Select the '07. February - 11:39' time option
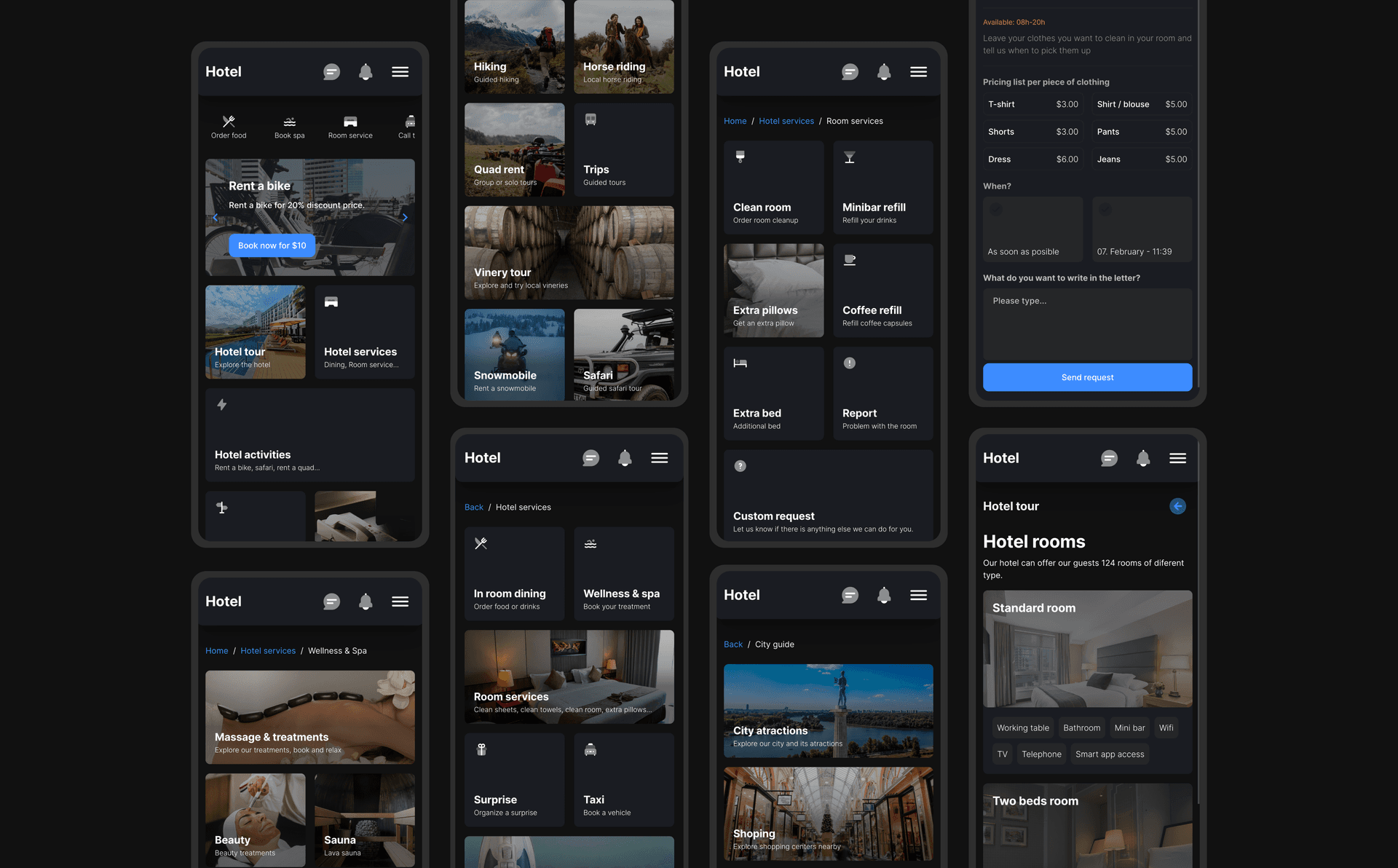Image resolution: width=1398 pixels, height=868 pixels. click(x=1141, y=229)
